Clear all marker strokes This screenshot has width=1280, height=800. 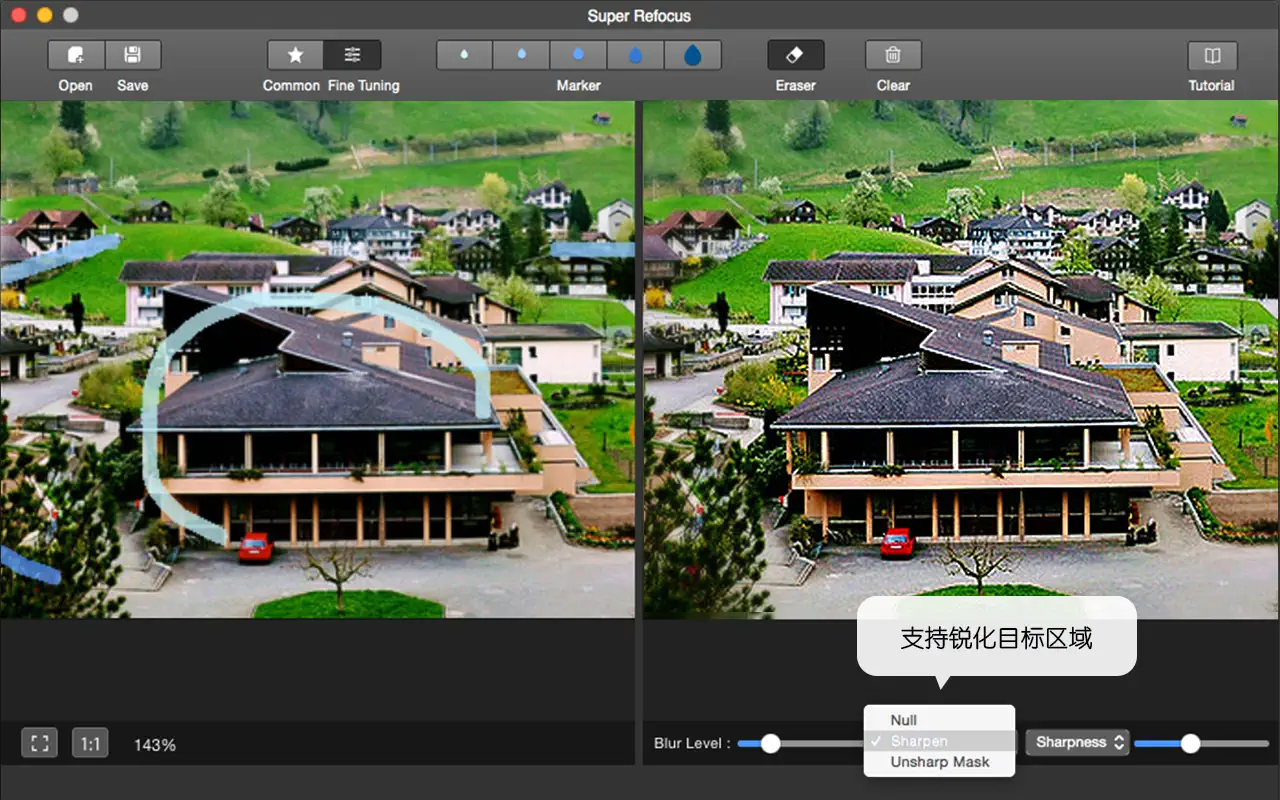pyautogui.click(x=892, y=55)
